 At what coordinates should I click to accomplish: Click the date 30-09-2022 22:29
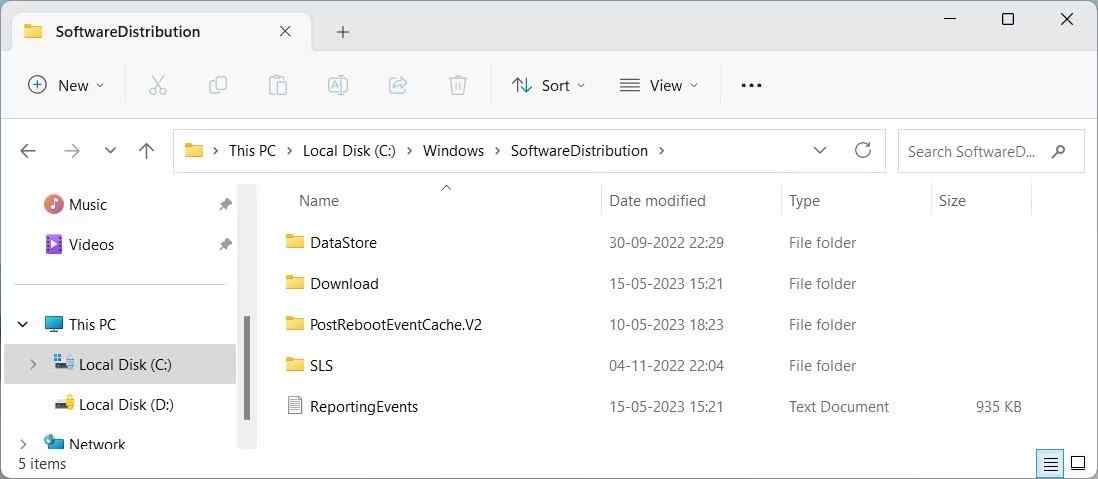click(666, 243)
